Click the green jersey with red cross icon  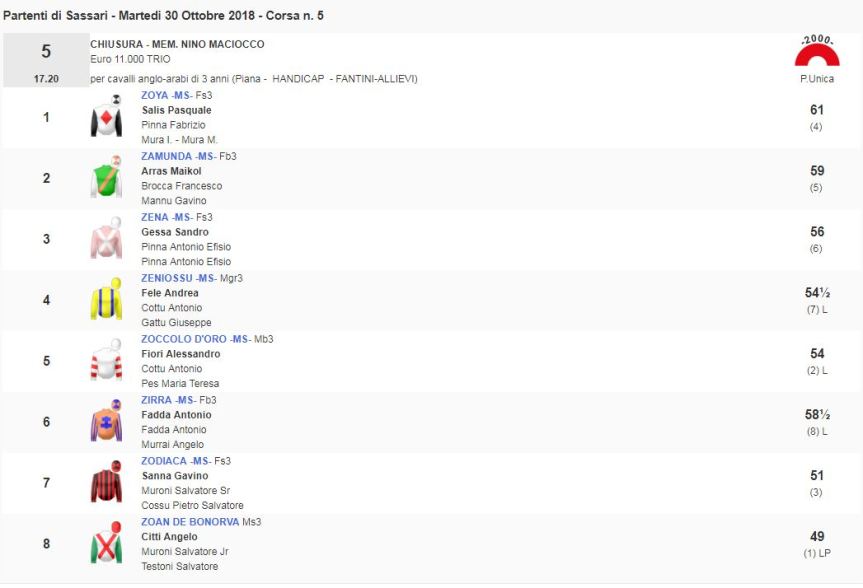tap(106, 544)
